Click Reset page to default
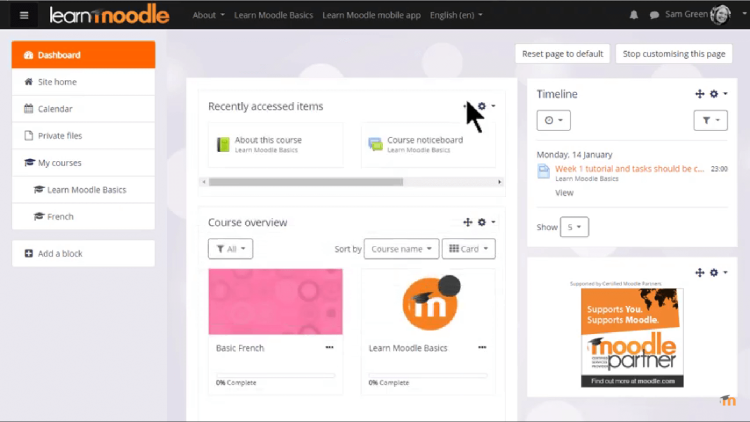The height and width of the screenshot is (422, 750). tap(562, 54)
